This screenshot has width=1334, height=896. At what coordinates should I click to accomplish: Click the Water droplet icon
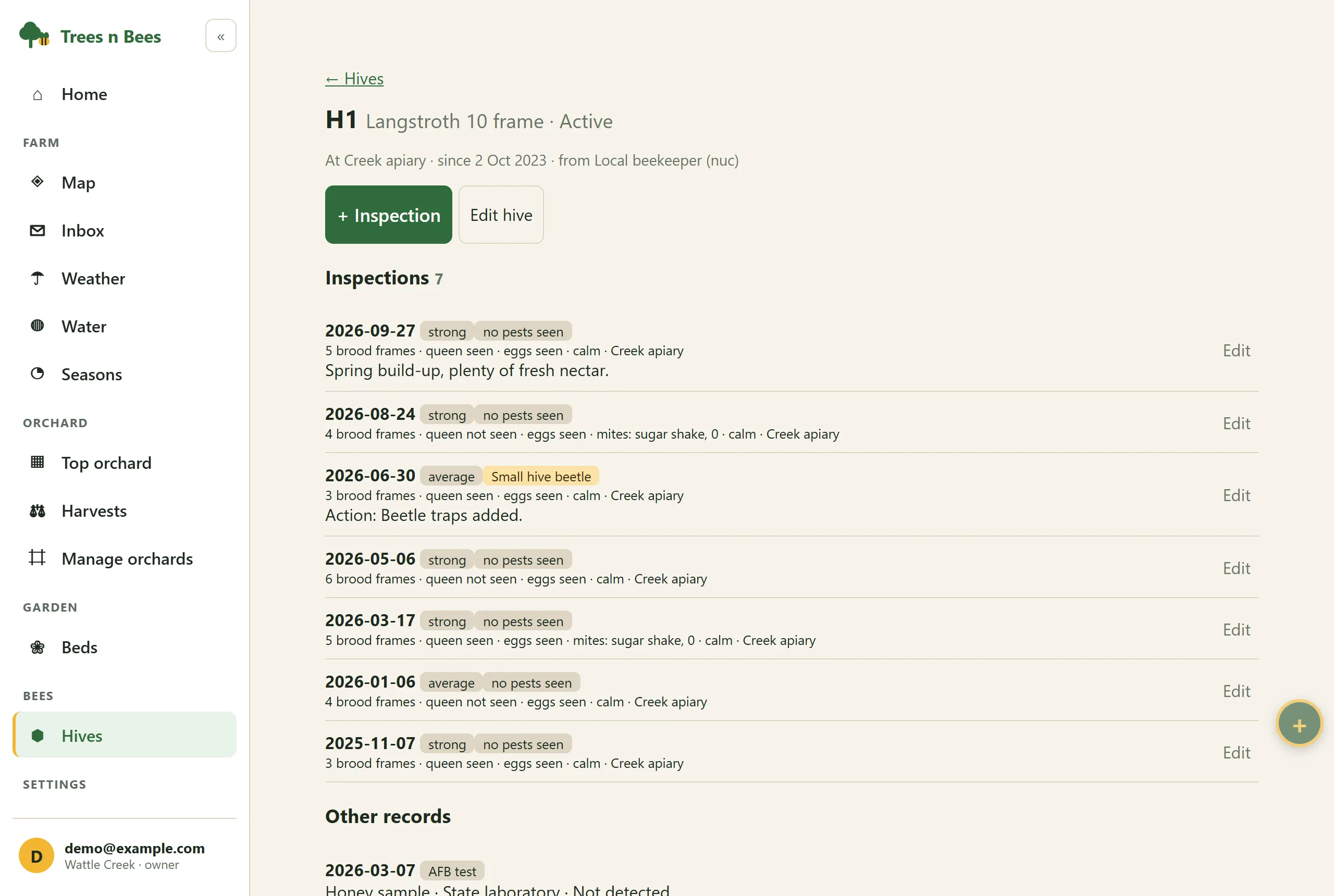38,326
